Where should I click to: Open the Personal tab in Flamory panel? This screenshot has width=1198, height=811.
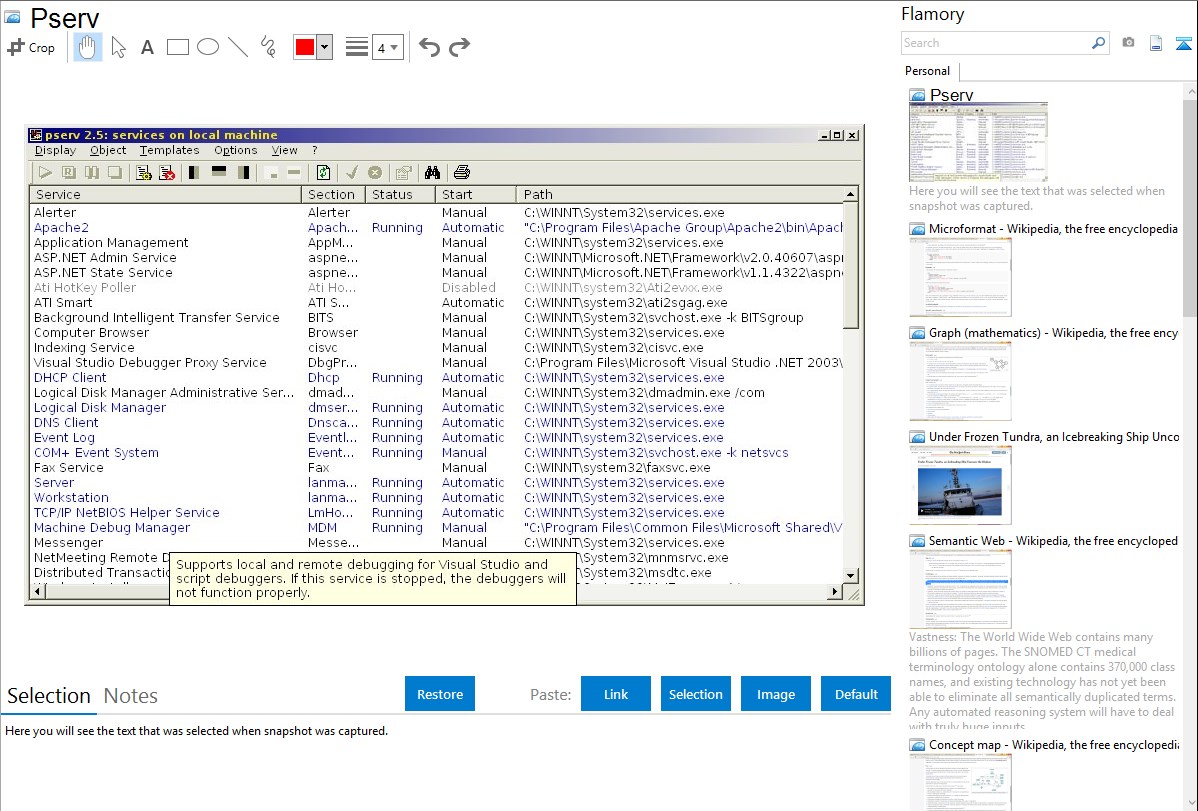[x=927, y=71]
